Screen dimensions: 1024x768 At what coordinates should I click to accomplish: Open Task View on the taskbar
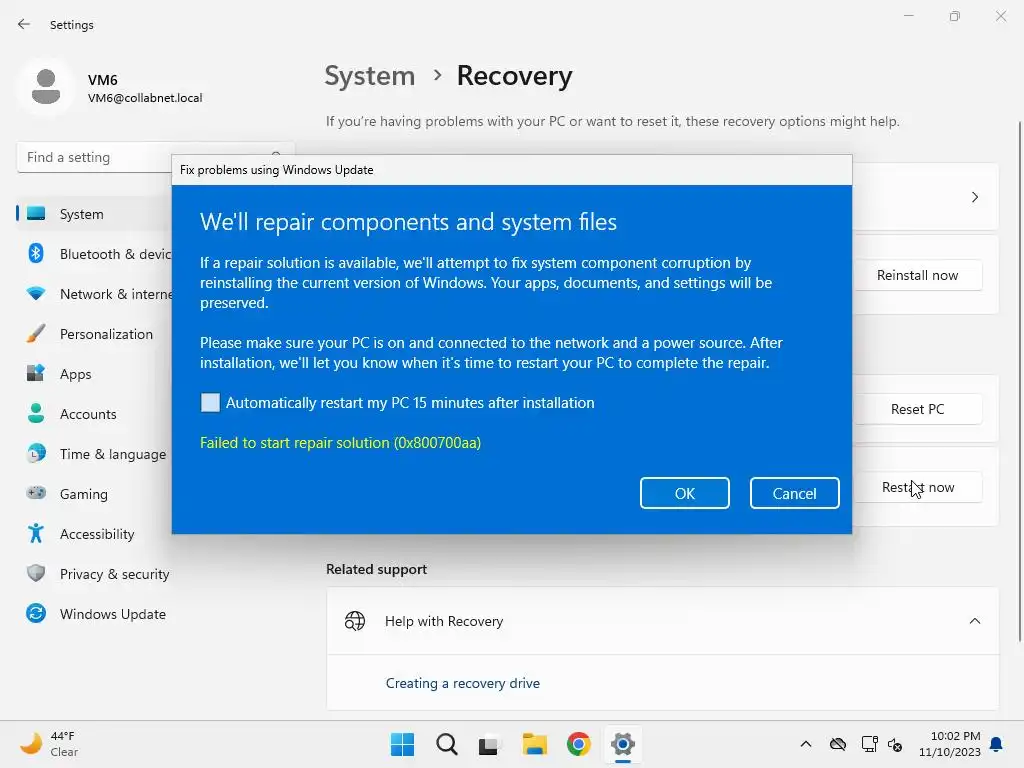coord(488,744)
